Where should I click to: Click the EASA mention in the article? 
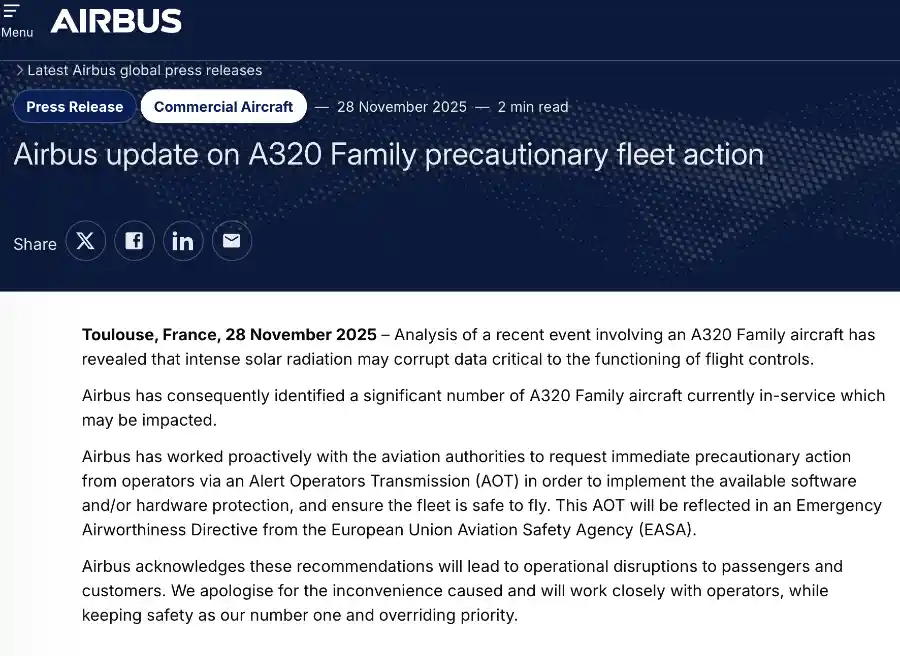coord(670,529)
